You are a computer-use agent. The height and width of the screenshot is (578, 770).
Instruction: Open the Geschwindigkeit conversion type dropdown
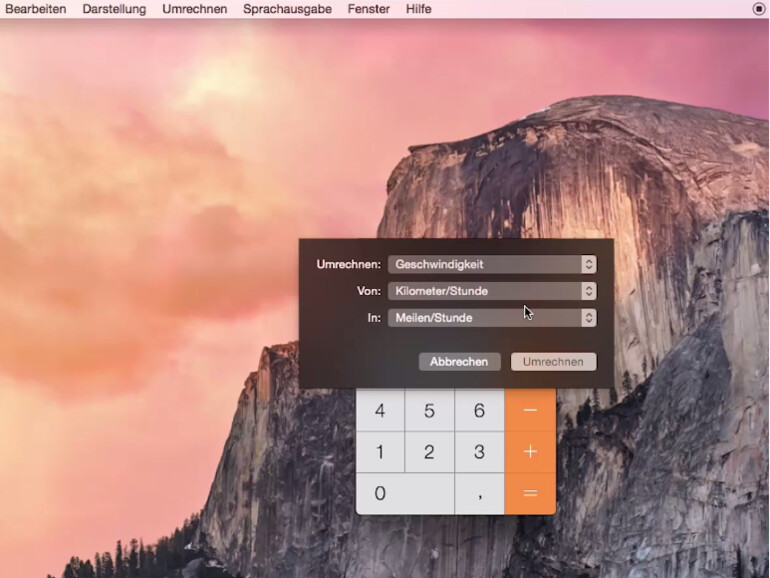pyautogui.click(x=492, y=264)
